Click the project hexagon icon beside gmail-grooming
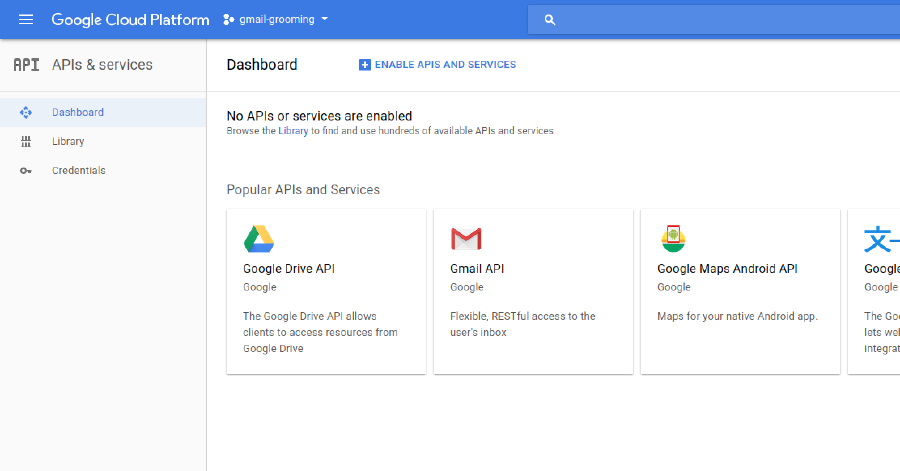 pos(228,20)
